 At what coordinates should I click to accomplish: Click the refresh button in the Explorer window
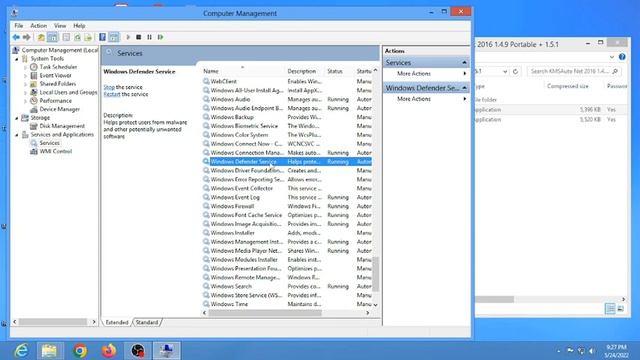[516, 71]
